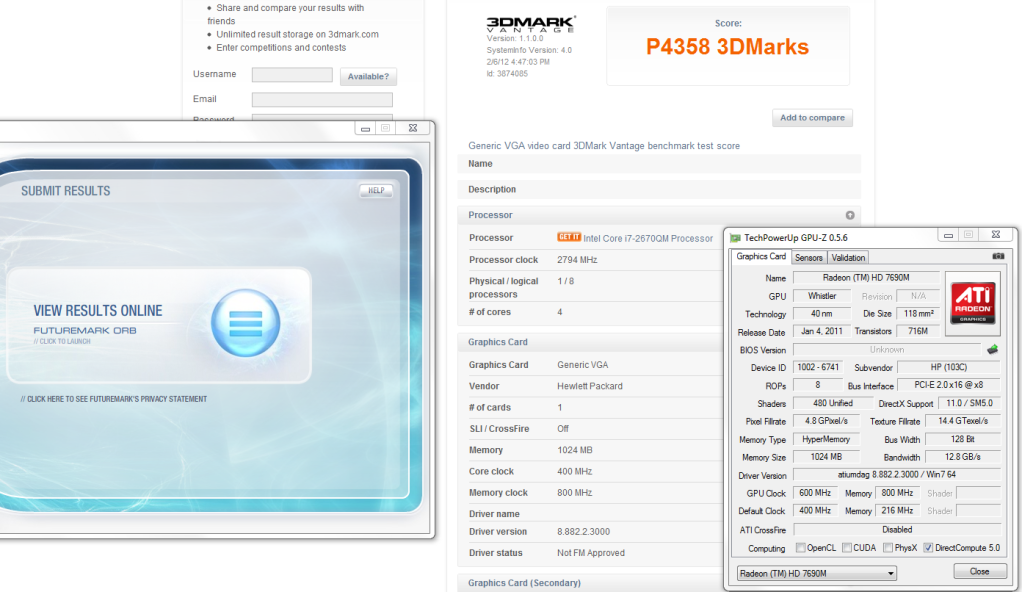Check username with the Available? button

tap(368, 76)
